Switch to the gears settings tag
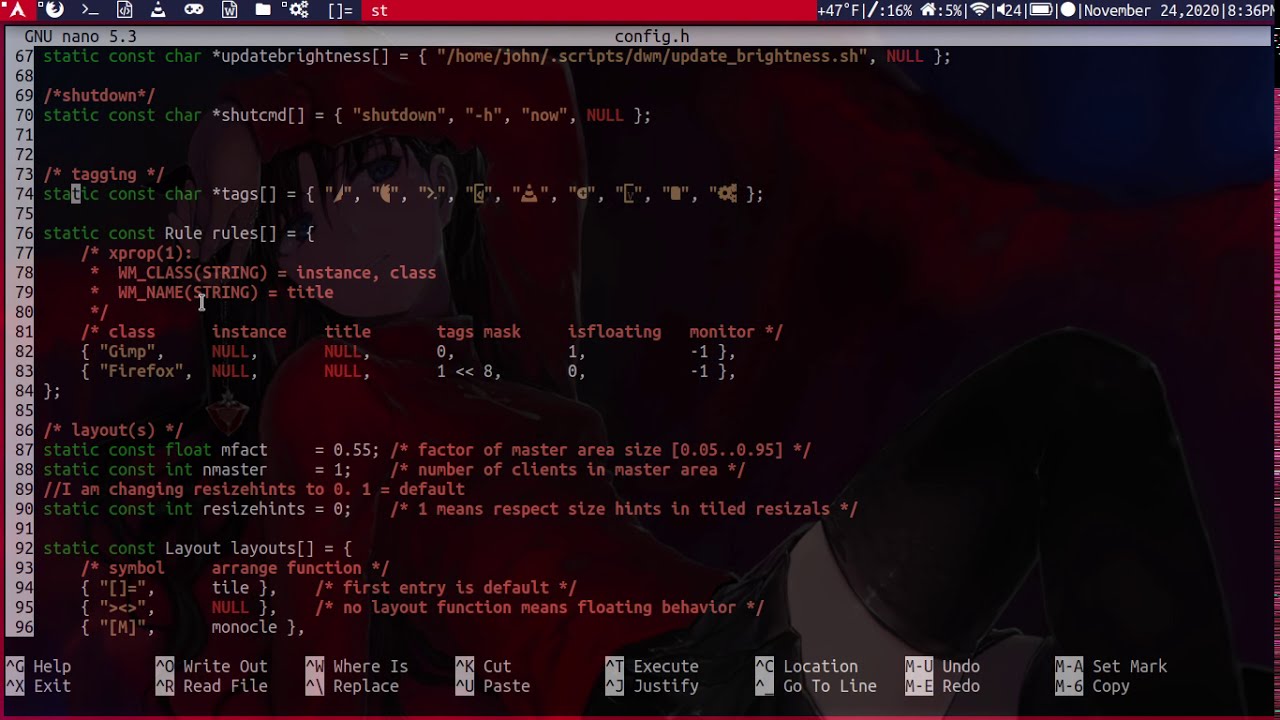 coord(298,10)
